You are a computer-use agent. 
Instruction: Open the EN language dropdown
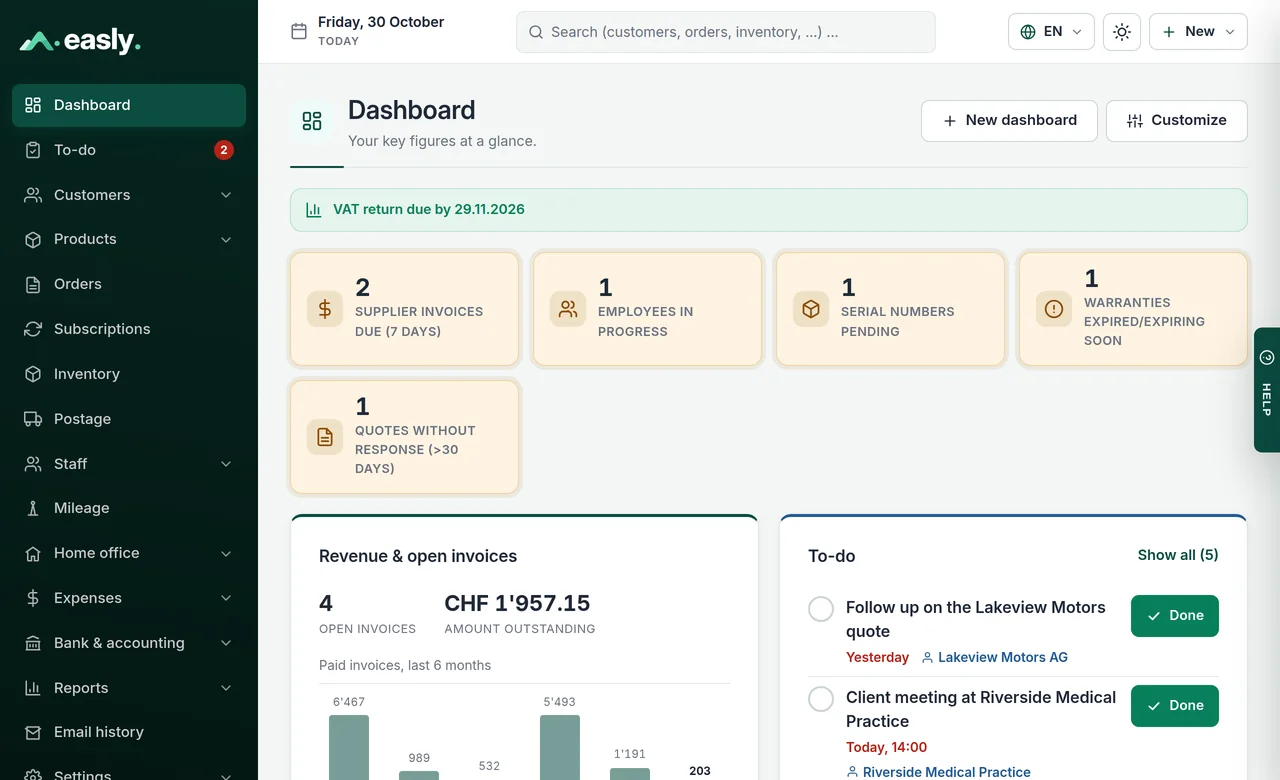tap(1051, 32)
